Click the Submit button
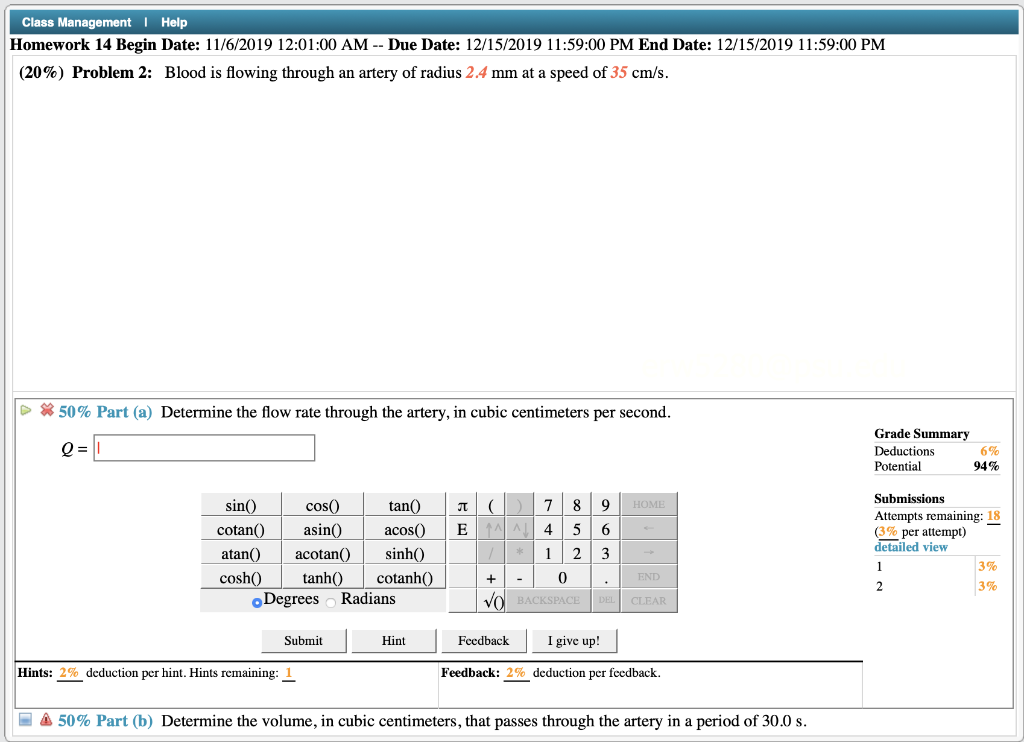This screenshot has width=1024, height=742. click(x=303, y=640)
